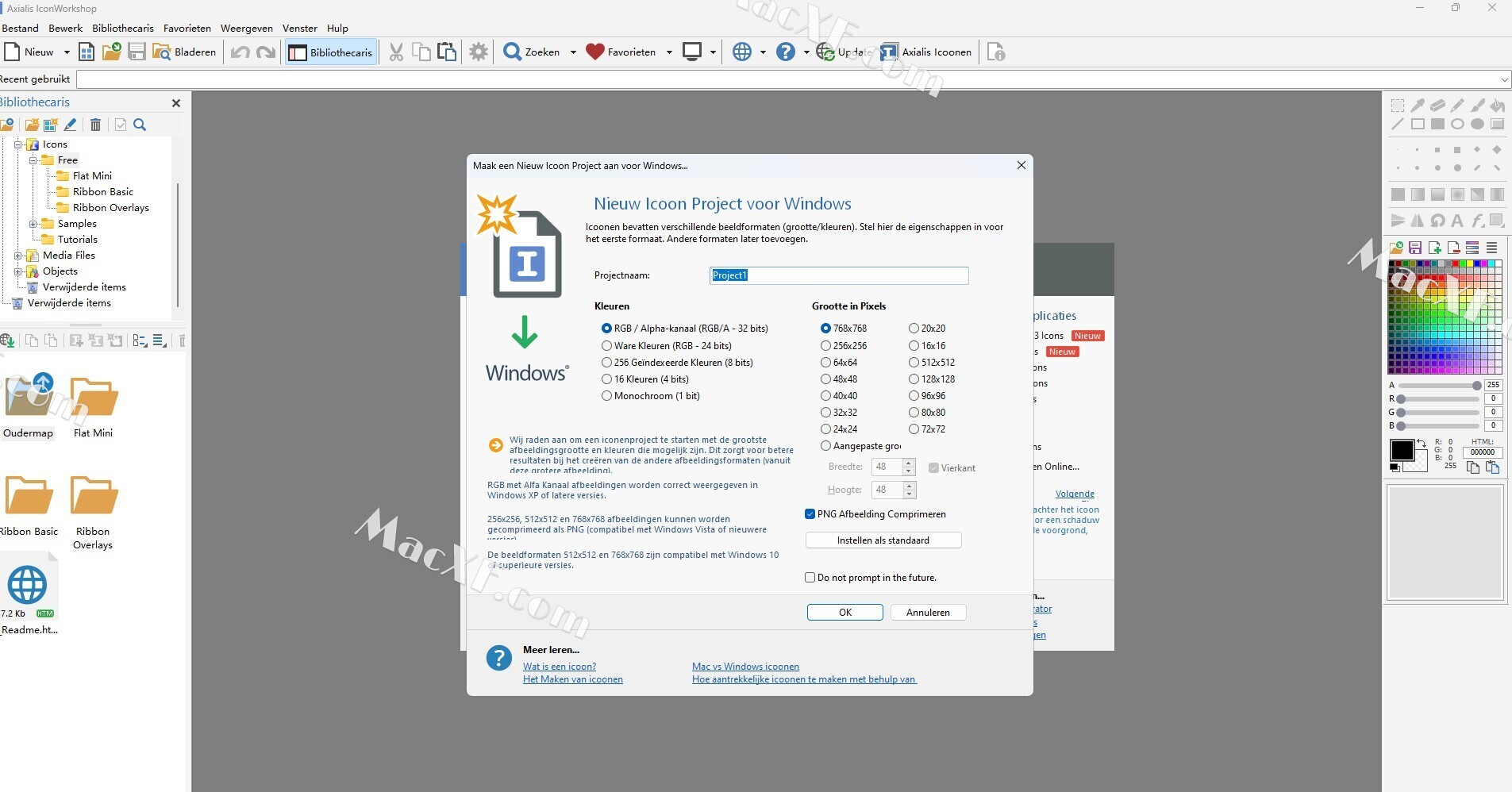Check Do not prompt in the future
This screenshot has height=792, width=1512.
click(810, 578)
